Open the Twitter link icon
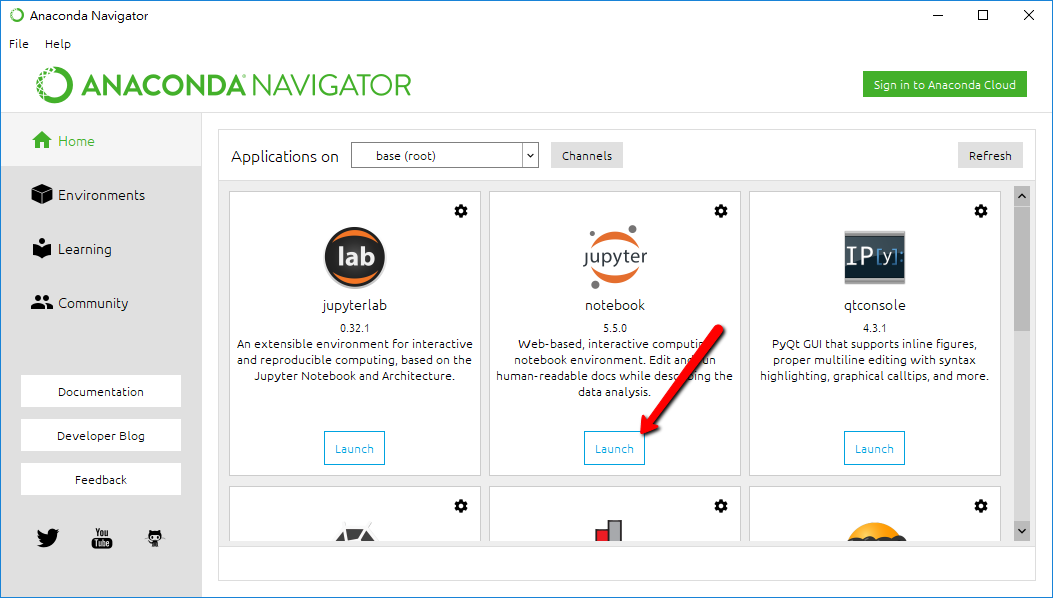 [x=48, y=538]
